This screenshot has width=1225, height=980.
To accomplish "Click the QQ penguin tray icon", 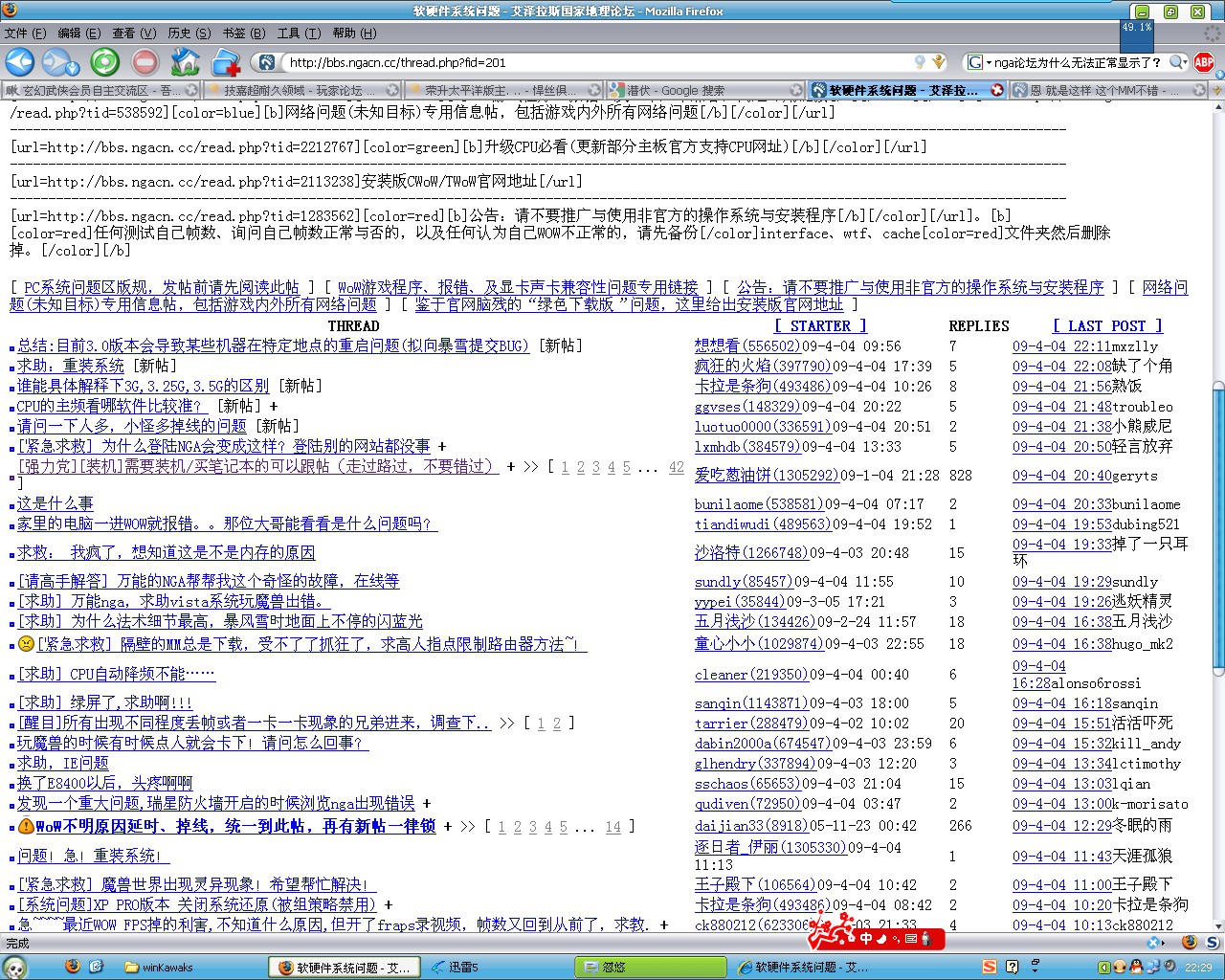I will (x=1136, y=967).
